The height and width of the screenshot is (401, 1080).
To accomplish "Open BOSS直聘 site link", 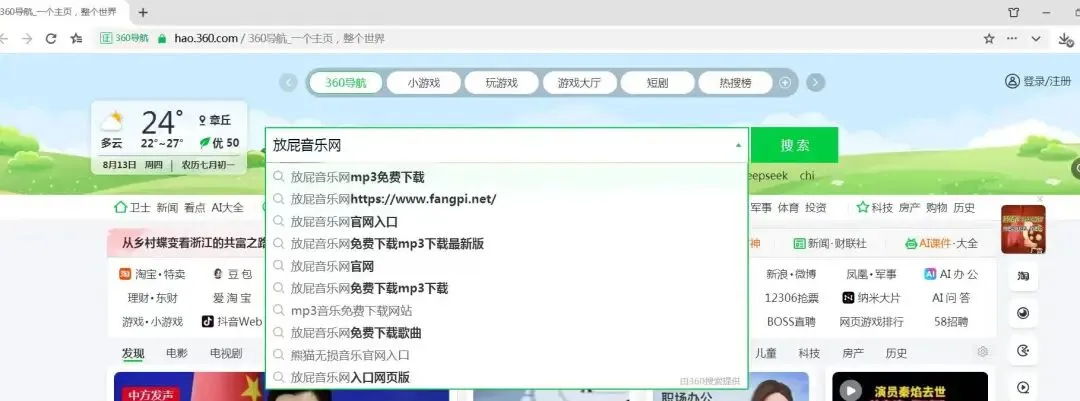I will [791, 321].
